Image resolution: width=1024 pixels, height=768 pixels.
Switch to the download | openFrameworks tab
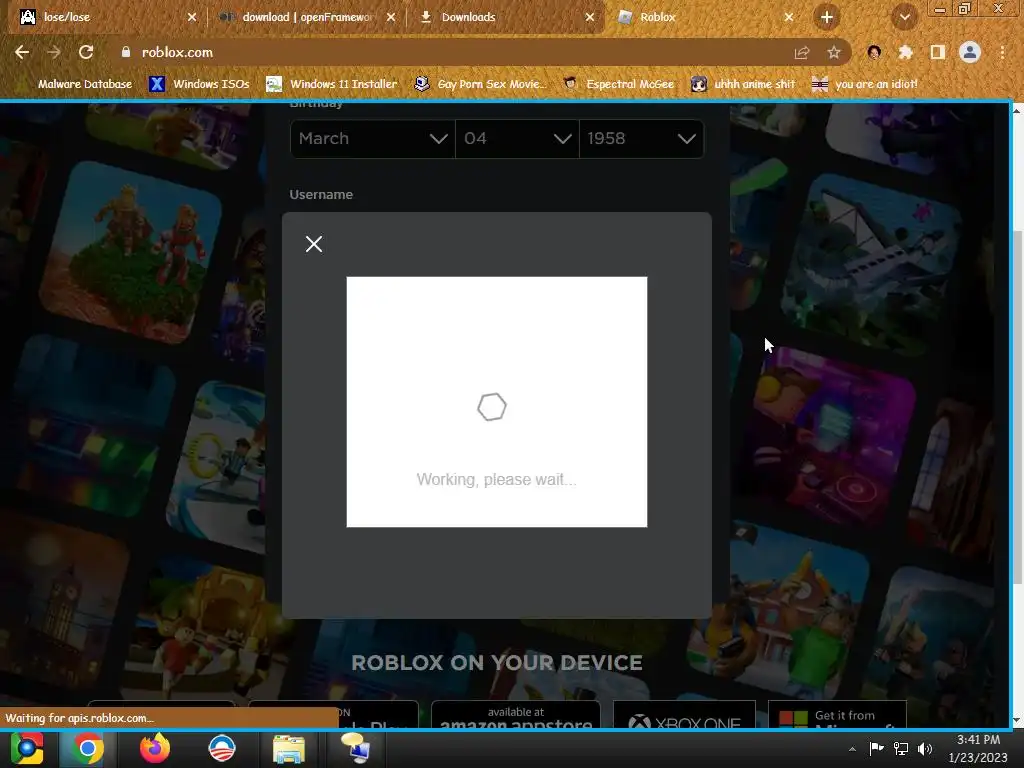(x=305, y=17)
